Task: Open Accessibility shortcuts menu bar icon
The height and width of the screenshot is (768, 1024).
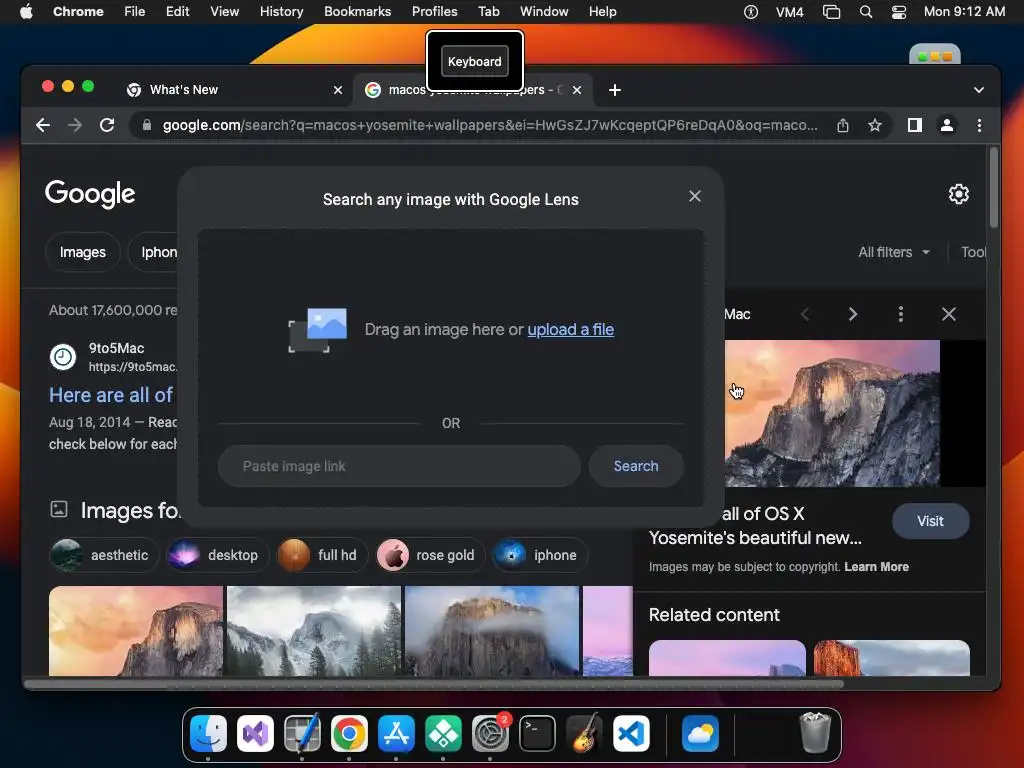Action: 751,12
